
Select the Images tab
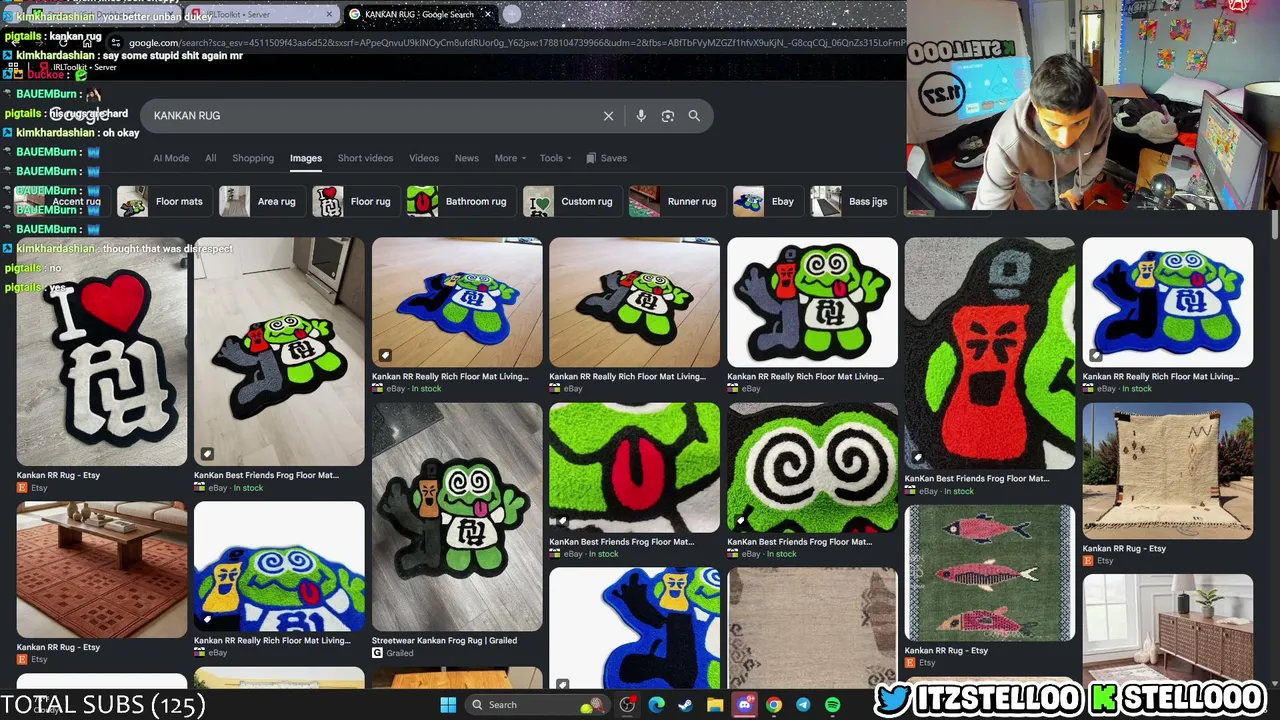click(x=306, y=158)
